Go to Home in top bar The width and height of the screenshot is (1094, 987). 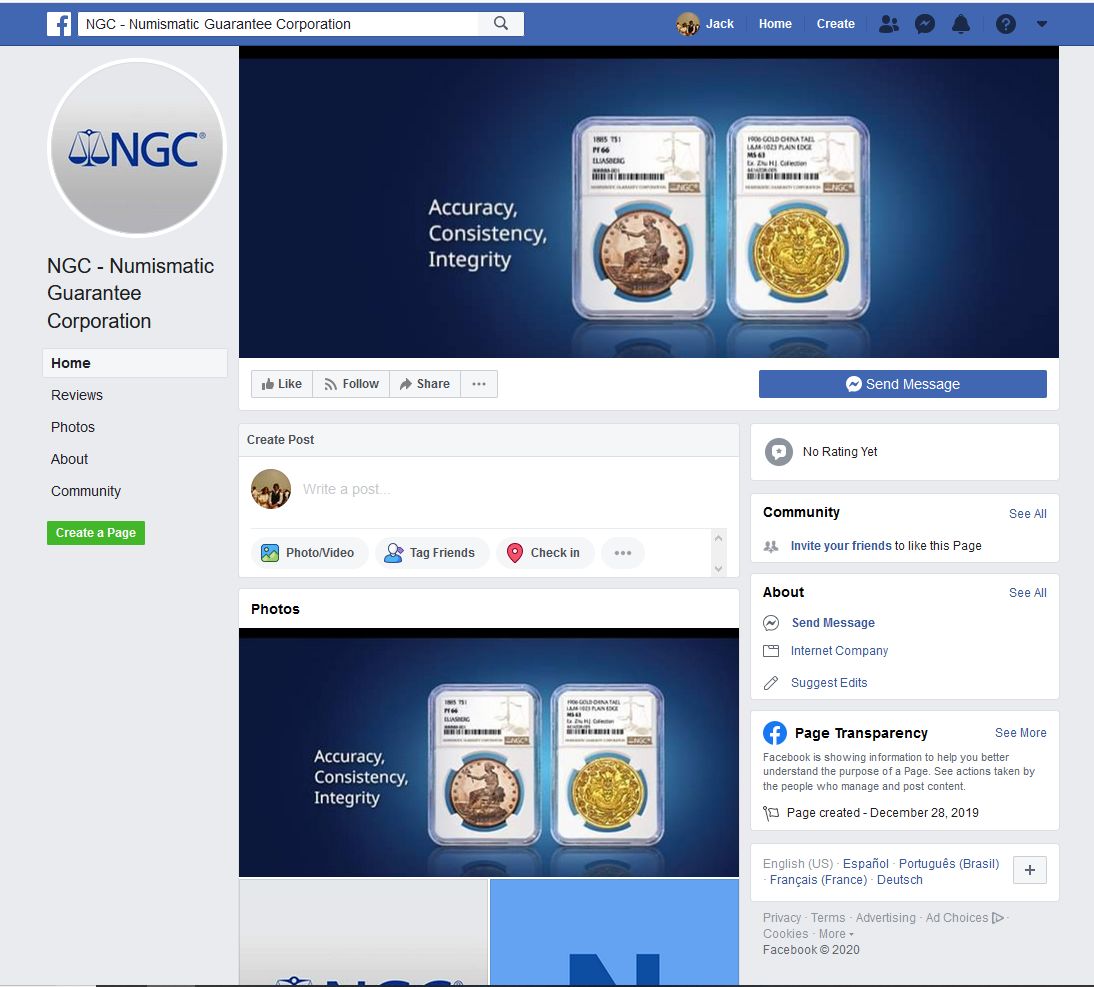(x=775, y=24)
